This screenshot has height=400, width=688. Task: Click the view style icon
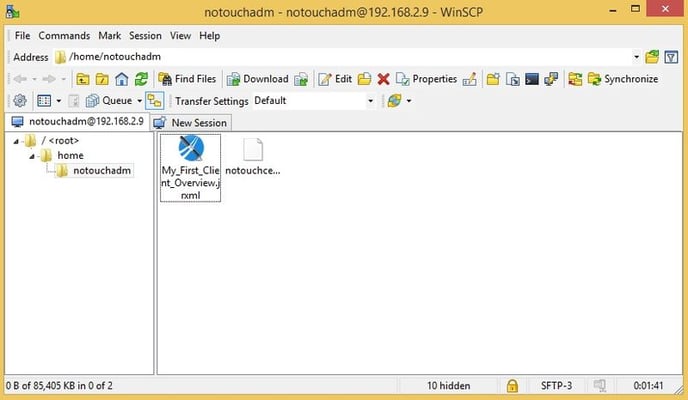point(44,101)
